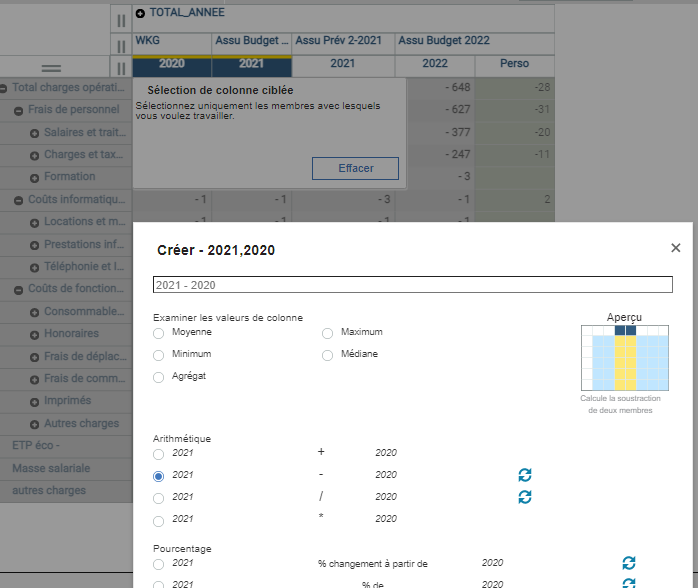The image size is (698, 588).
Task: Select 2021 + 2020 addition option
Action: coord(159,453)
